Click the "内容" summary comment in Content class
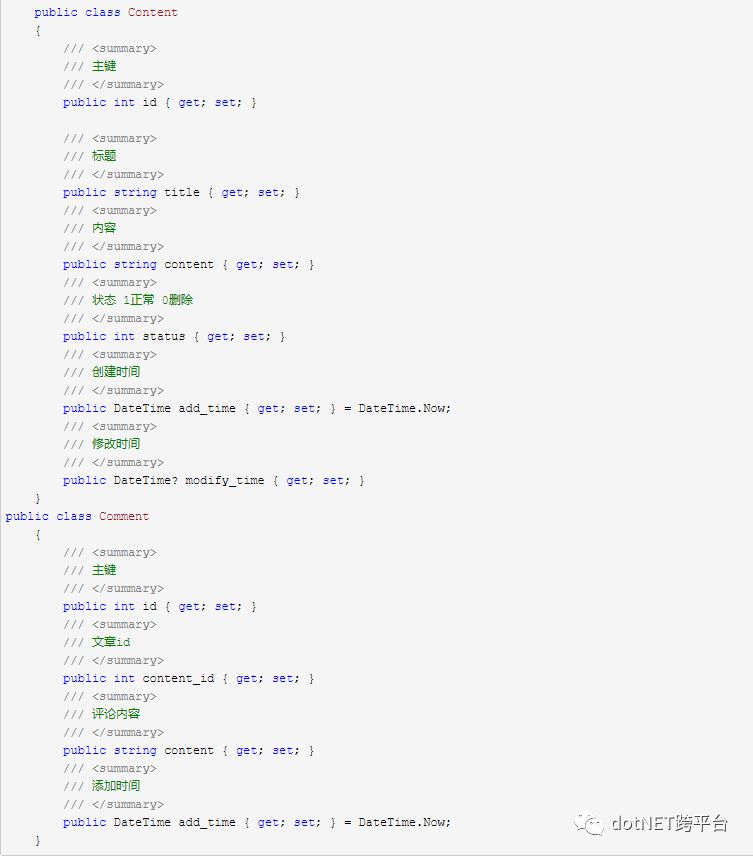The height and width of the screenshot is (857, 753). [x=104, y=228]
